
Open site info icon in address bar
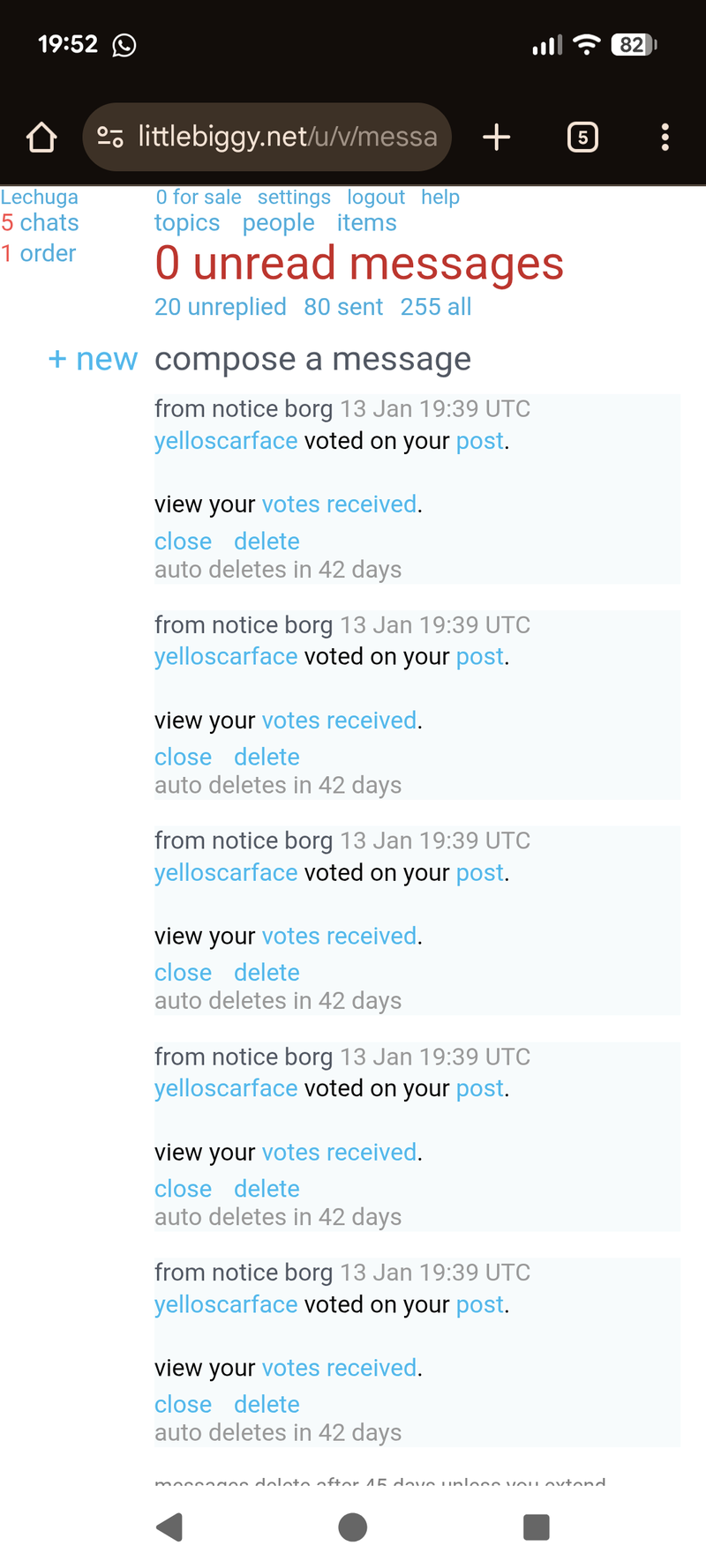click(110, 138)
